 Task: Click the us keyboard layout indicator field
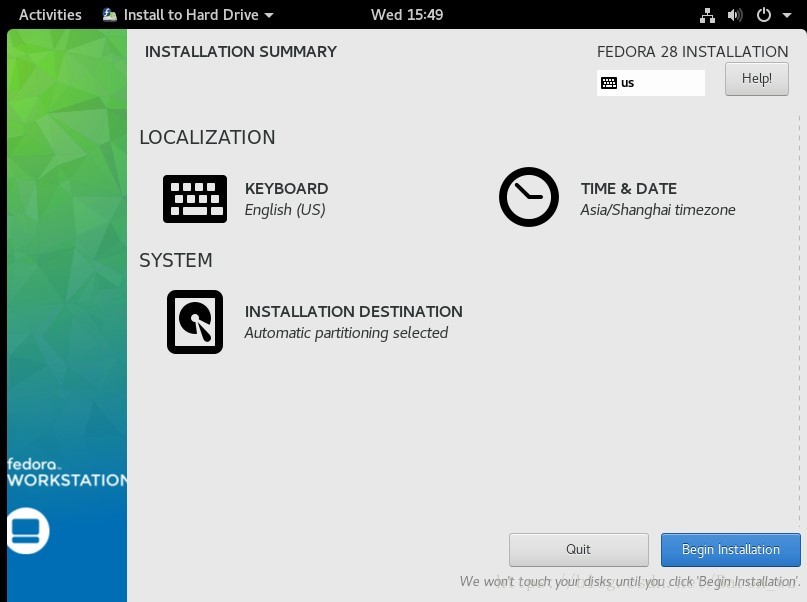click(651, 83)
